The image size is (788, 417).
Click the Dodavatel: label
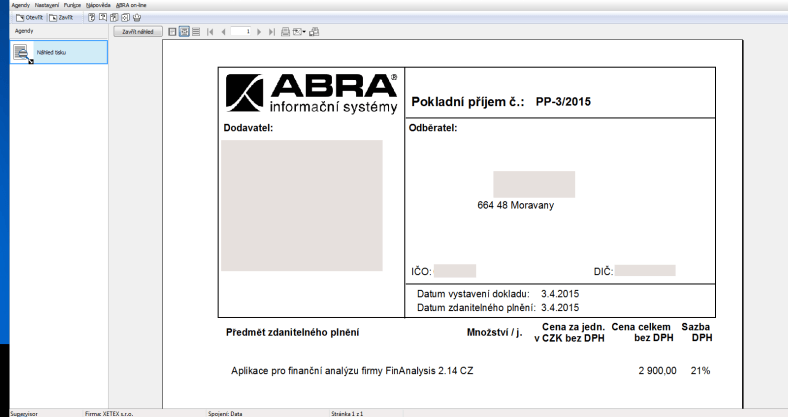[x=248, y=128]
